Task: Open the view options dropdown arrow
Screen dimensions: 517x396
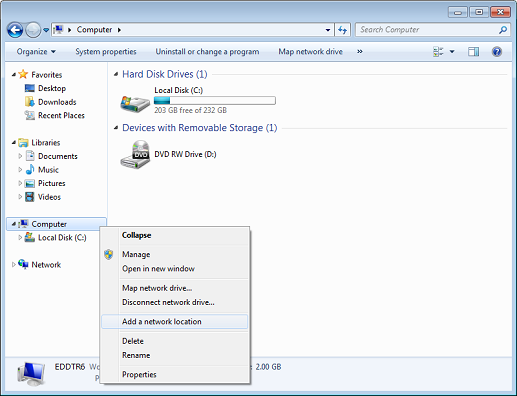Action: (452, 52)
